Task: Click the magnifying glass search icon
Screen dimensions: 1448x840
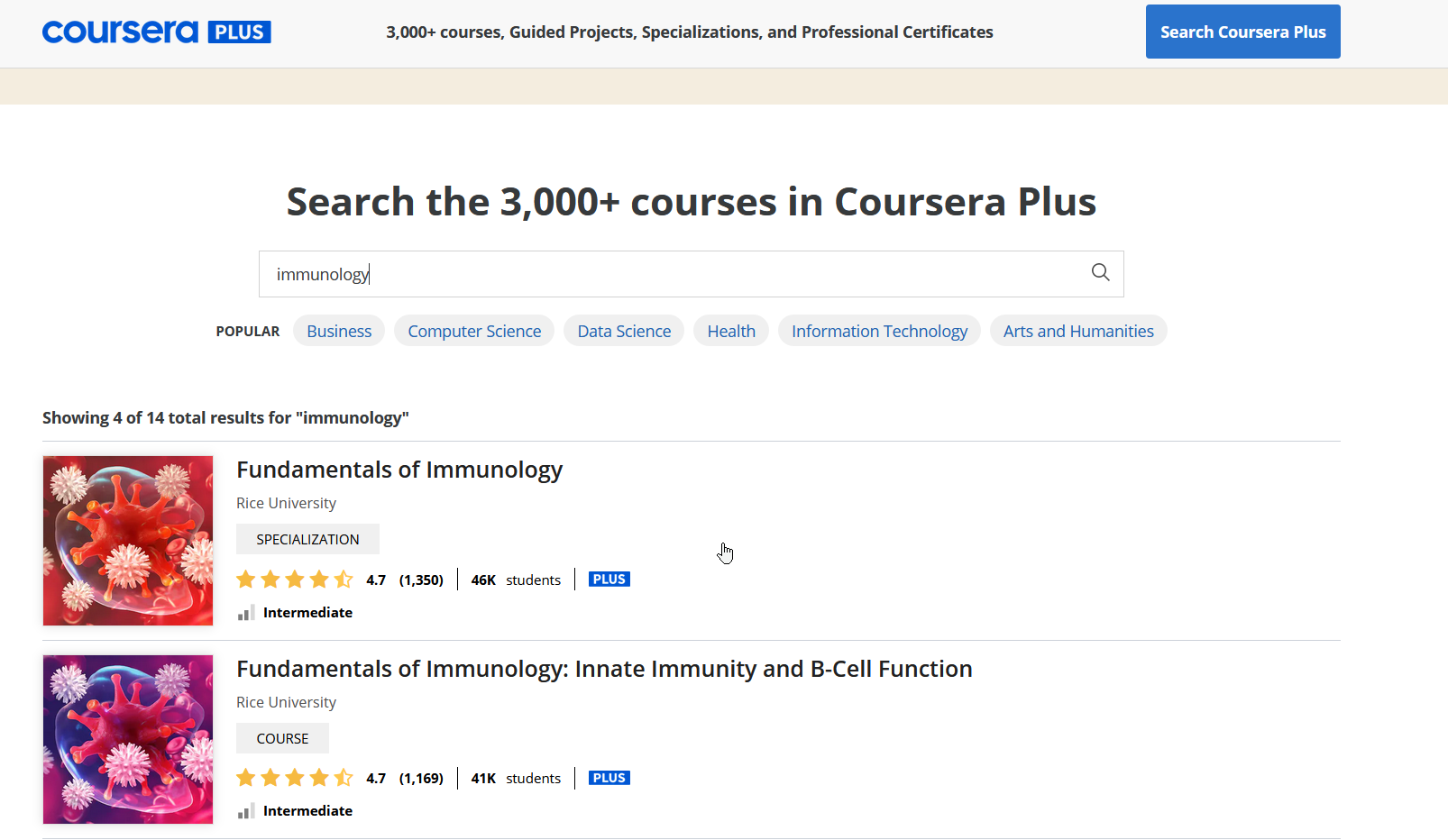Action: click(x=1100, y=272)
